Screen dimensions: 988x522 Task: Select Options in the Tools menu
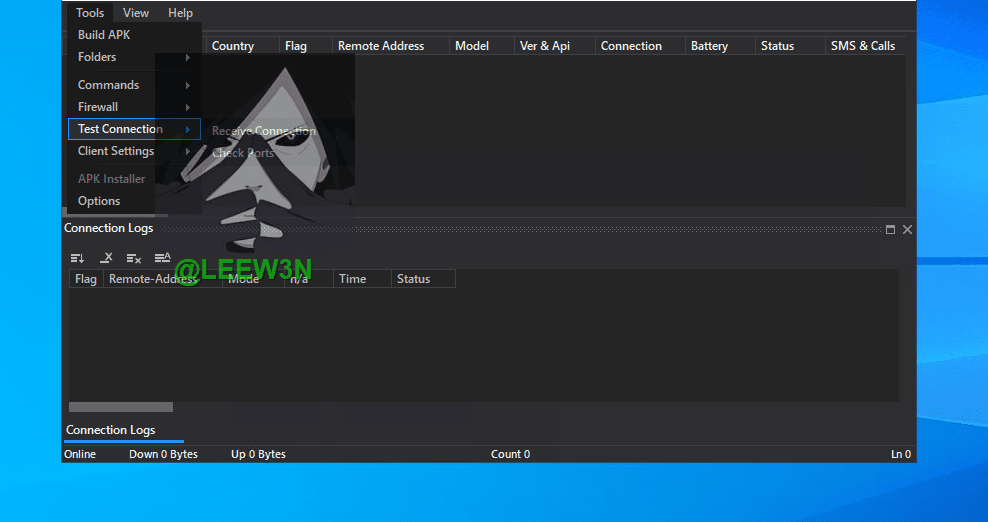pos(99,201)
